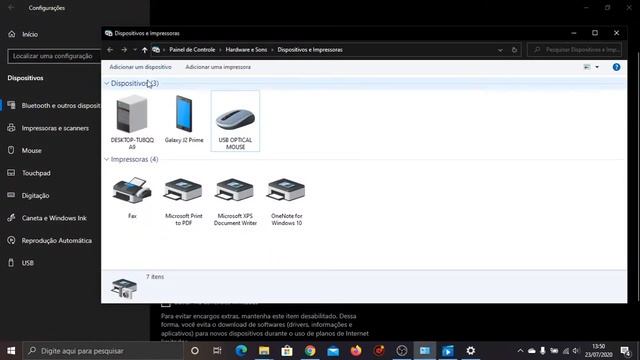This screenshot has width=640, height=360.
Task: Select the Galaxy J2 Prime phone
Action: click(184, 119)
